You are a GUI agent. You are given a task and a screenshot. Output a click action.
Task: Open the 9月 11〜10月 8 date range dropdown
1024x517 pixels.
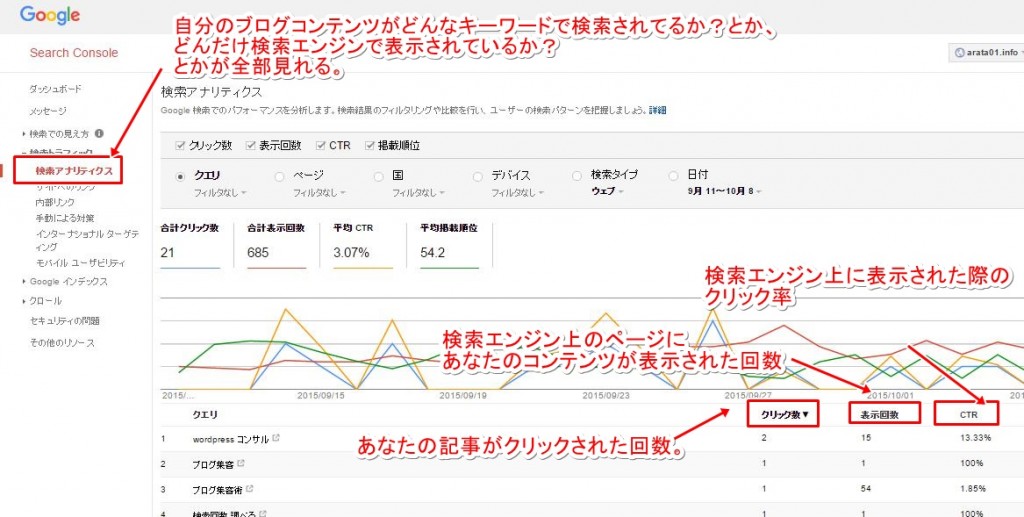[724, 191]
